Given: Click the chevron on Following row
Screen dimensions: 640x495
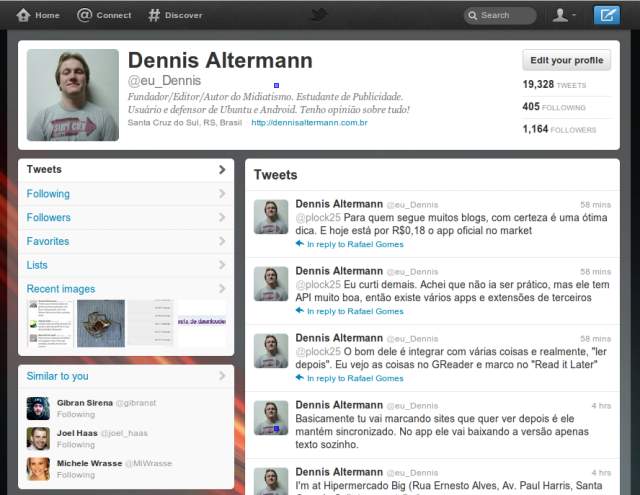Looking at the screenshot, I should click(x=222, y=193).
